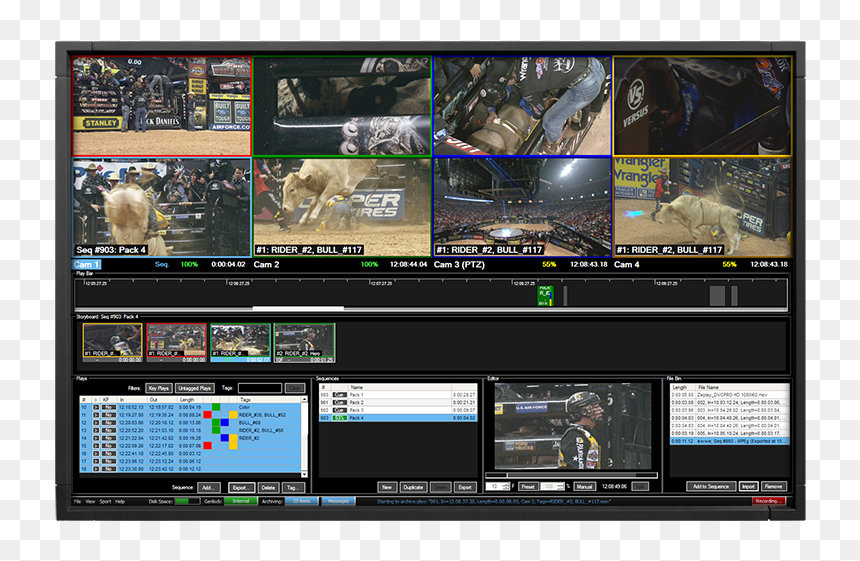This screenshot has width=860, height=561.
Task: Click the blue camera swatch in play row 12
Action: (x=224, y=423)
